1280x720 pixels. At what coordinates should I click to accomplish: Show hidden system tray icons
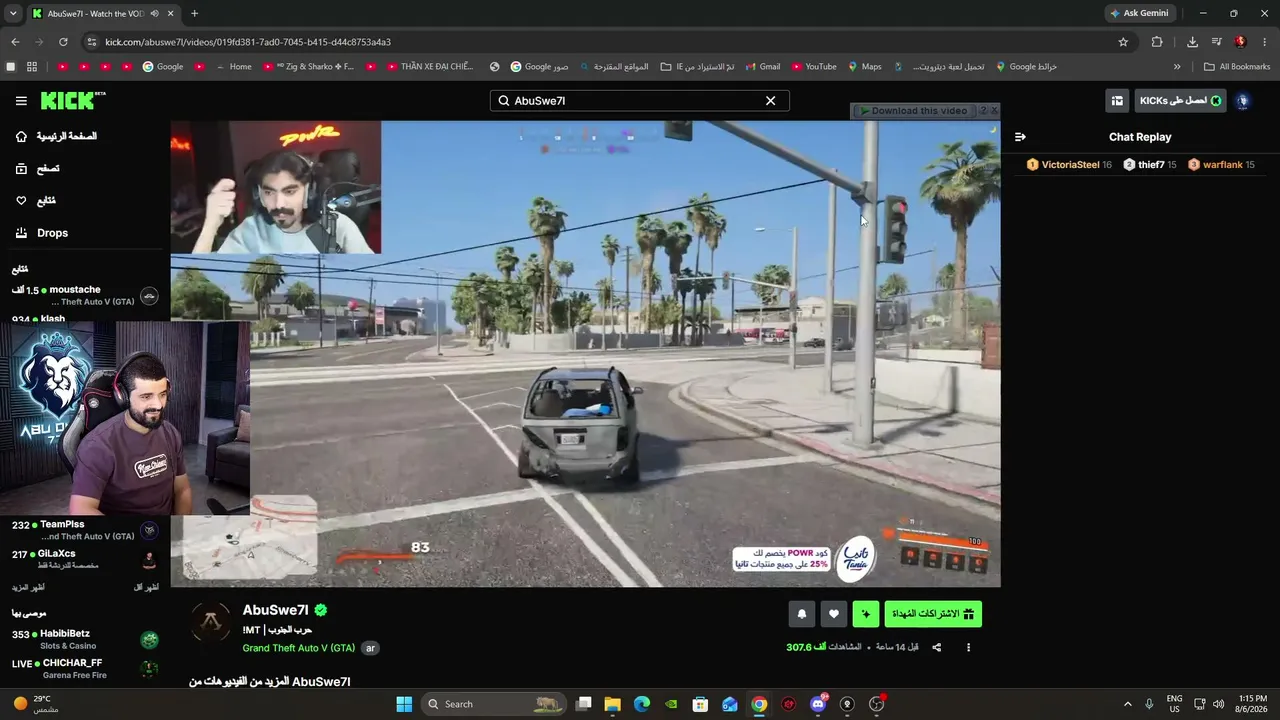pos(1128,704)
